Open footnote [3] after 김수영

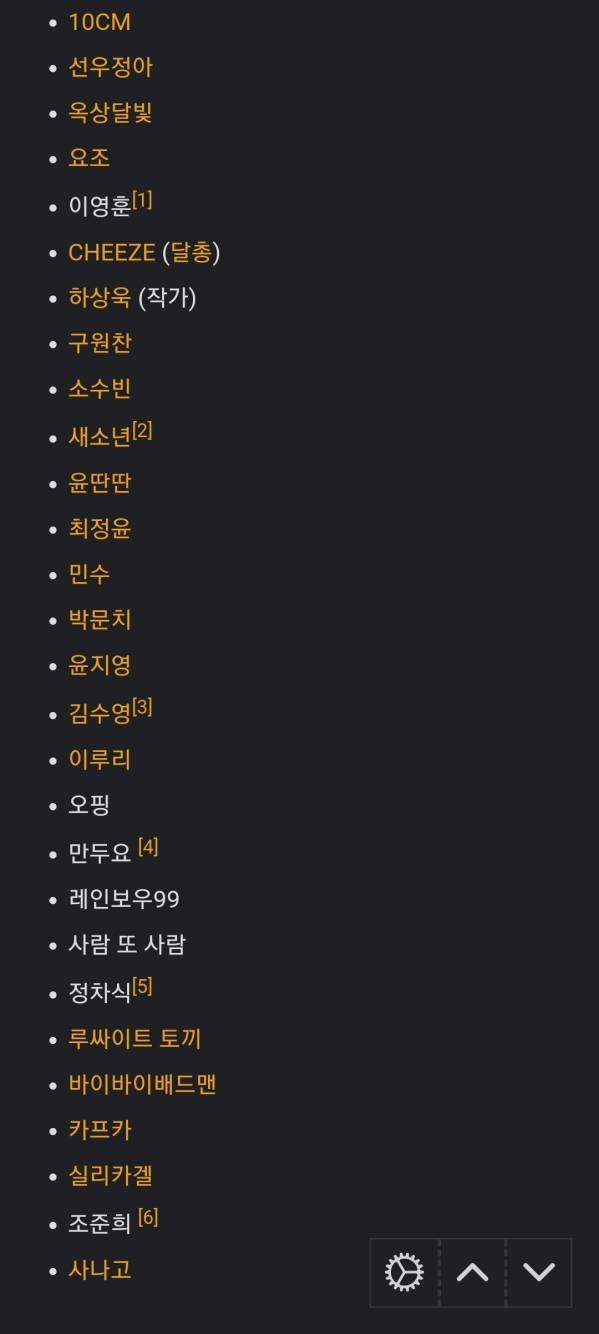coord(142,707)
